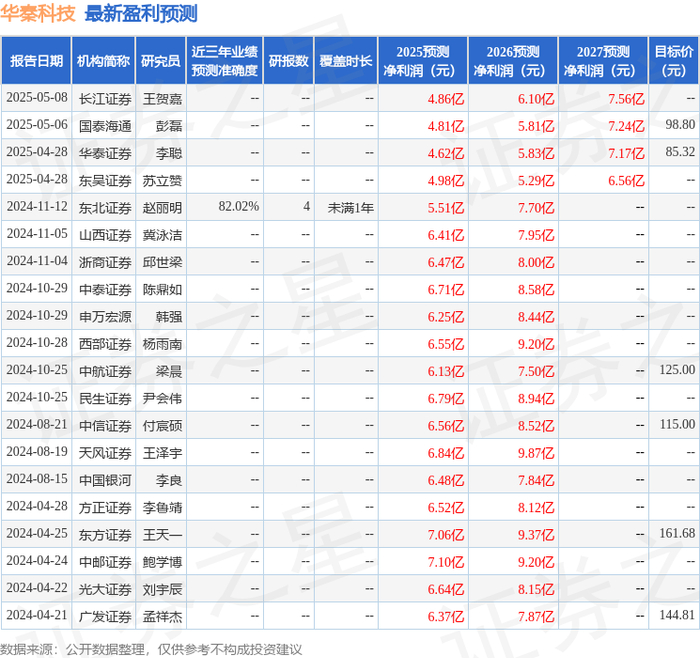Click the 161.68 target price
This screenshot has width=700, height=658.
click(x=677, y=533)
